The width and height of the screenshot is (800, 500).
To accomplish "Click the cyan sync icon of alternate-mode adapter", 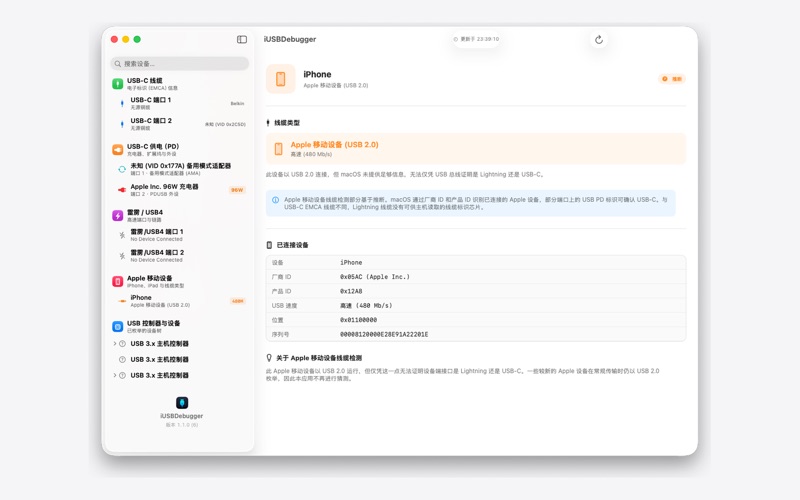I will point(122,169).
